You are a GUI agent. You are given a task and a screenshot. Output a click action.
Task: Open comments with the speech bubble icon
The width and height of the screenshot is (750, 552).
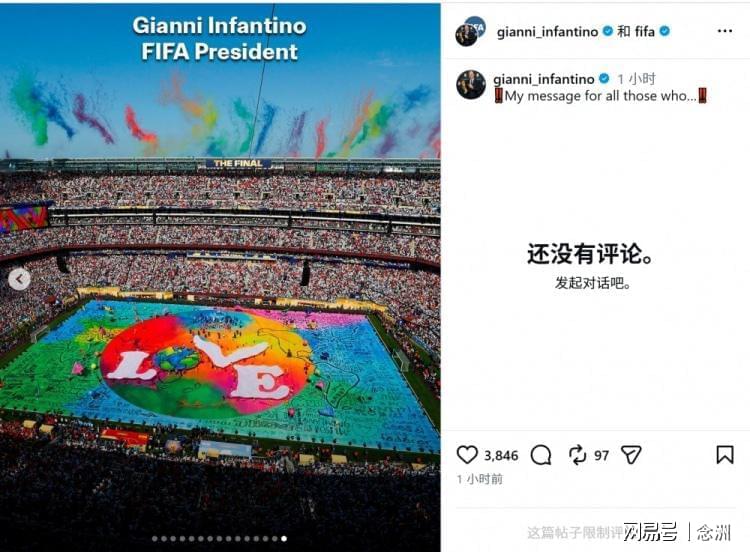pyautogui.click(x=541, y=455)
